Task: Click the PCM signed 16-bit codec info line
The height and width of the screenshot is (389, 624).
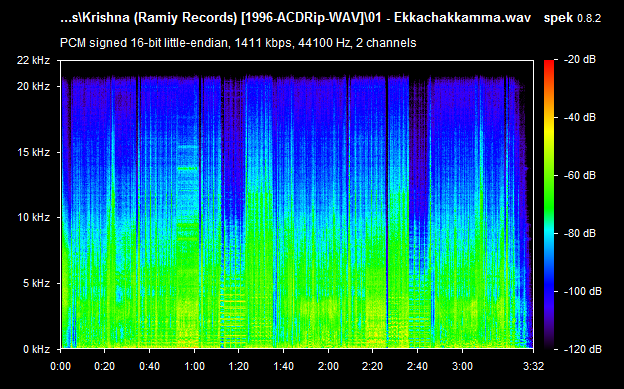Action: 238,43
